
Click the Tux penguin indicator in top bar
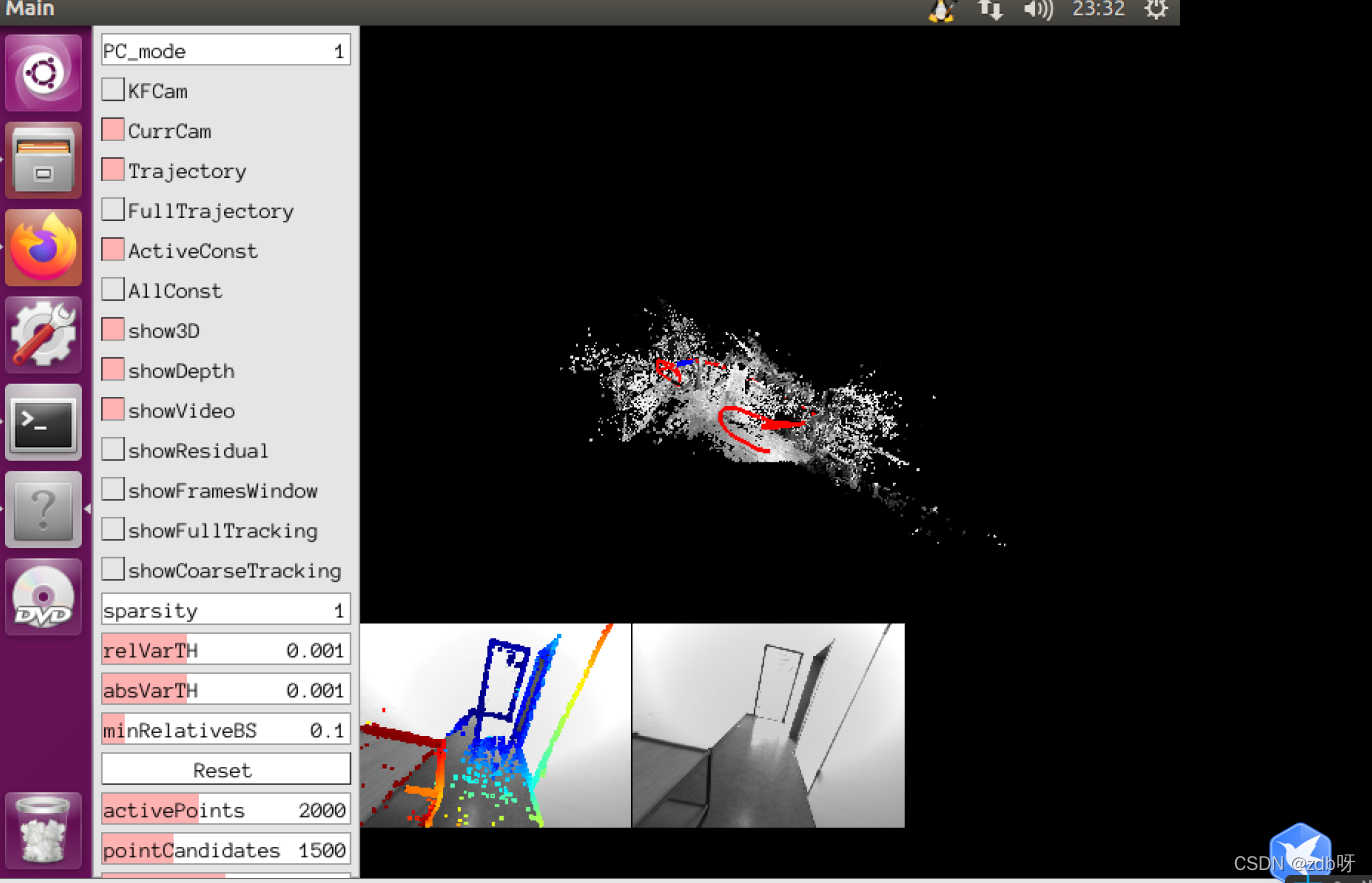[x=942, y=10]
